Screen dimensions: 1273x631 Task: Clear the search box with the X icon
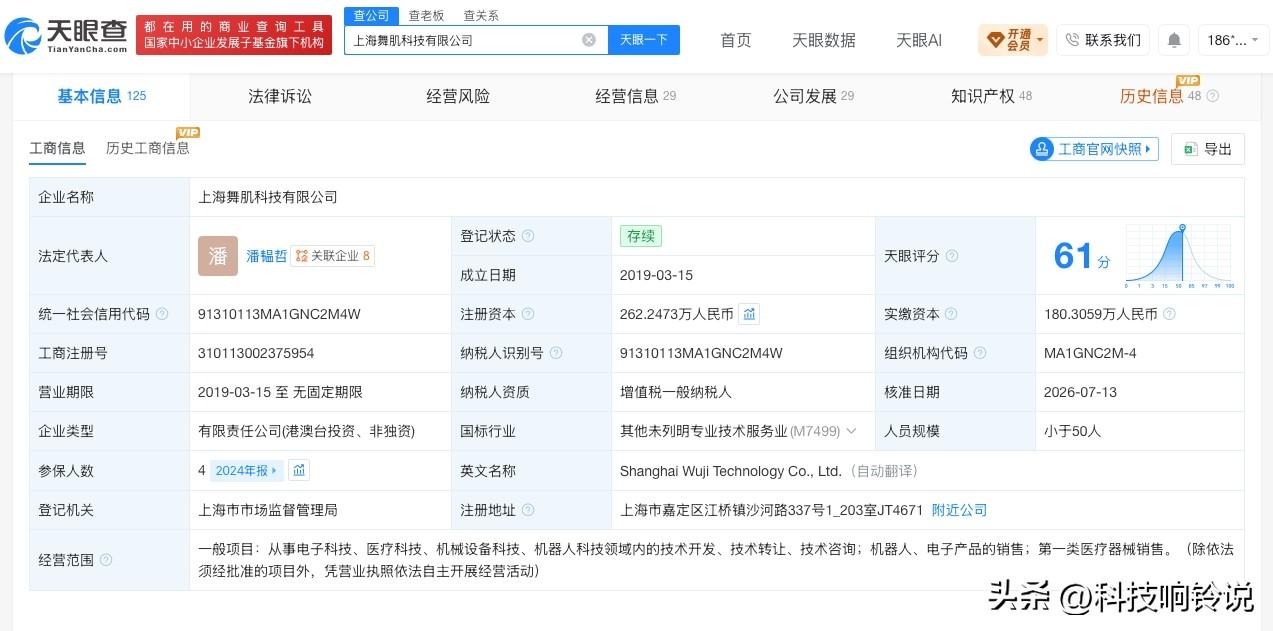click(x=589, y=40)
